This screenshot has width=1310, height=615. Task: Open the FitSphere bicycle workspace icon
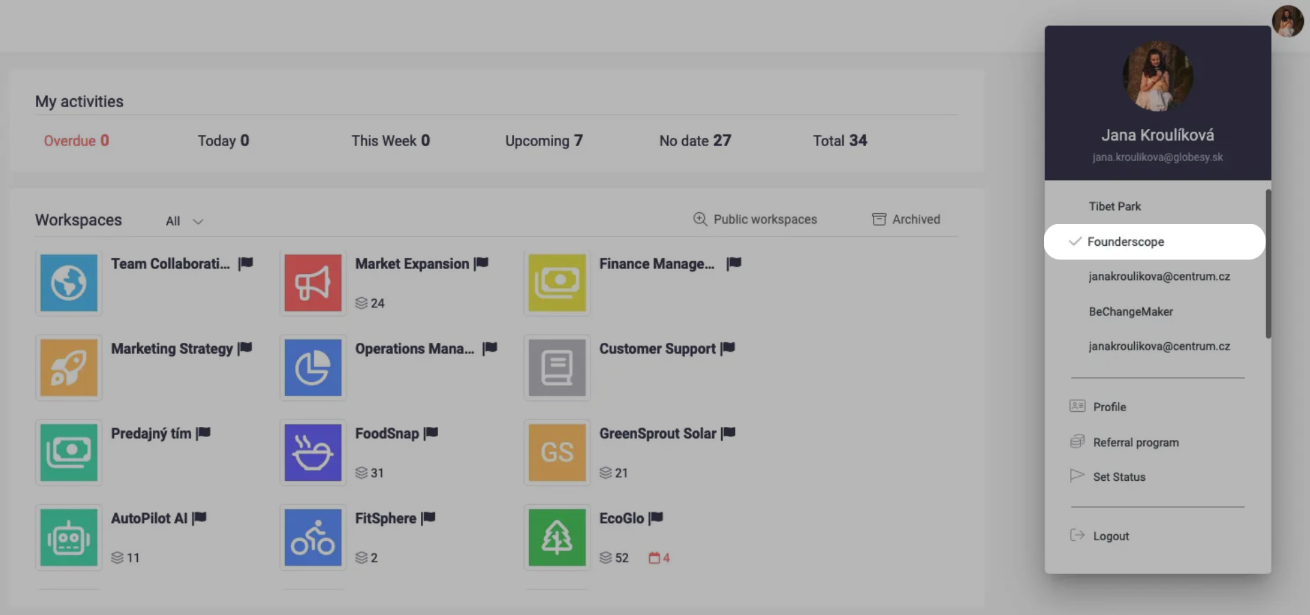(313, 538)
